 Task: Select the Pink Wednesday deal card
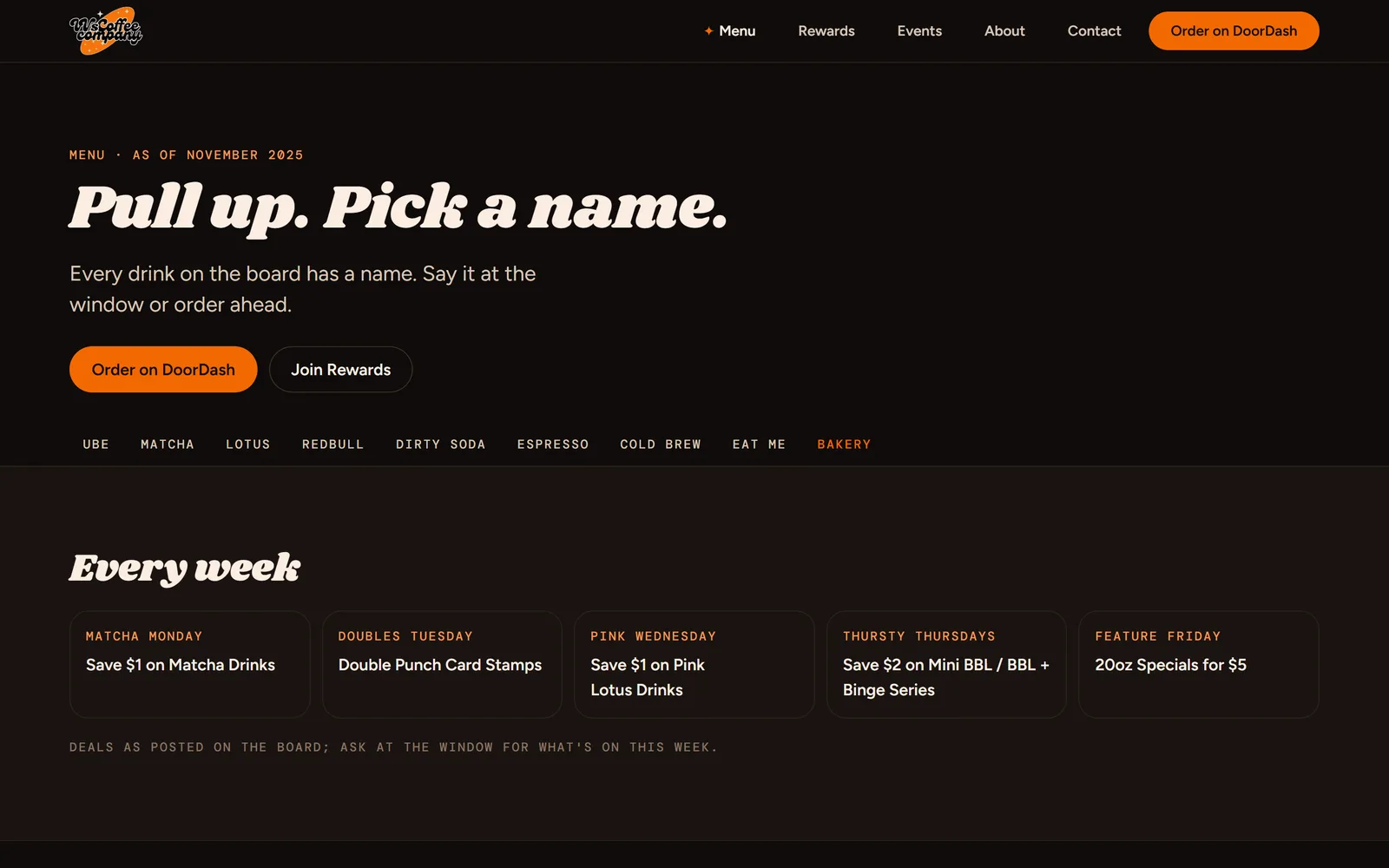tap(694, 664)
